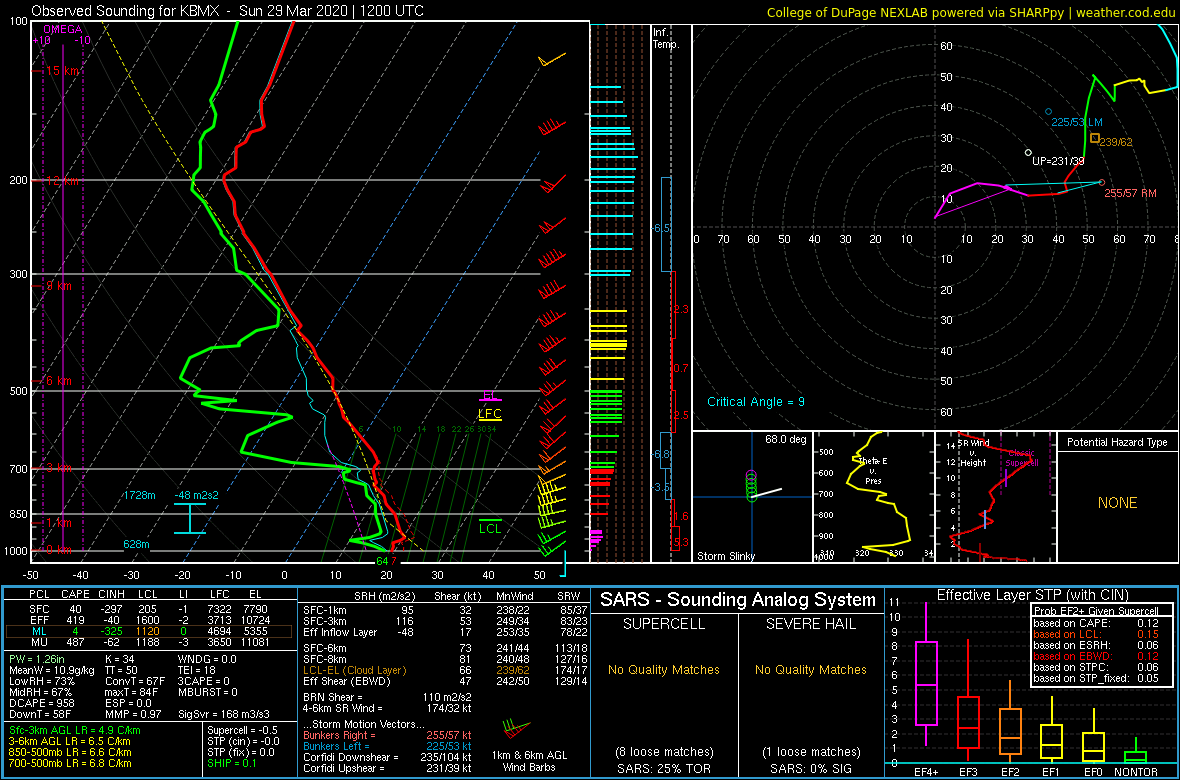Click the Eff Inflow Layer row
The image size is (1180, 780).
(444, 630)
